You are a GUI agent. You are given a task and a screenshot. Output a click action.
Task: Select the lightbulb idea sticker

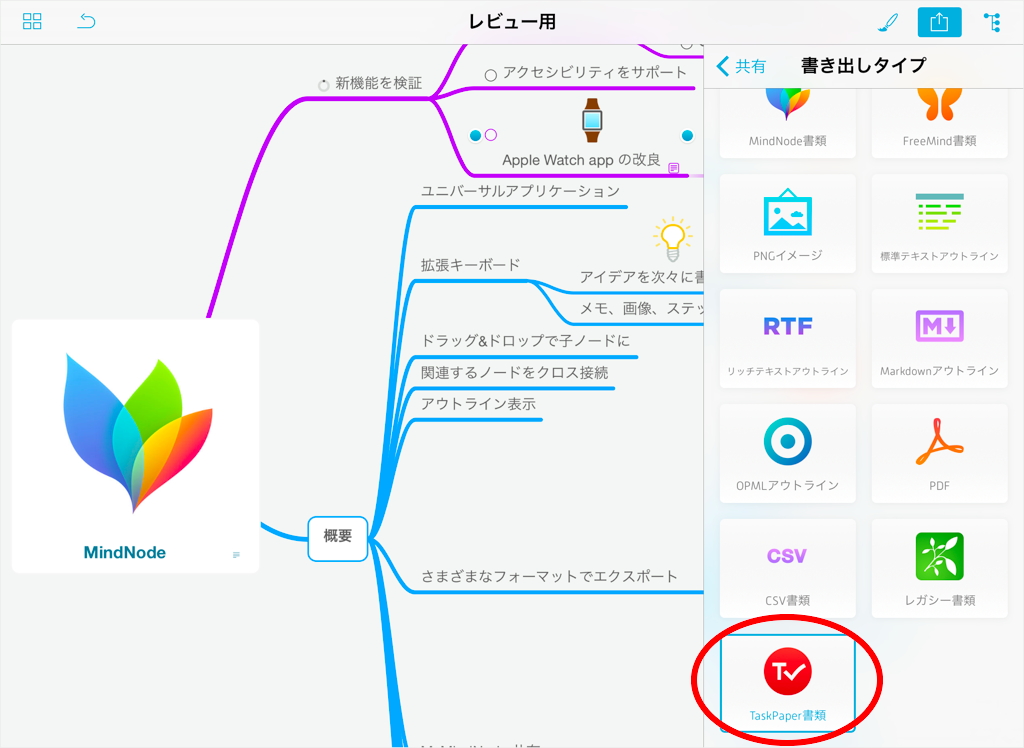pyautogui.click(x=673, y=240)
